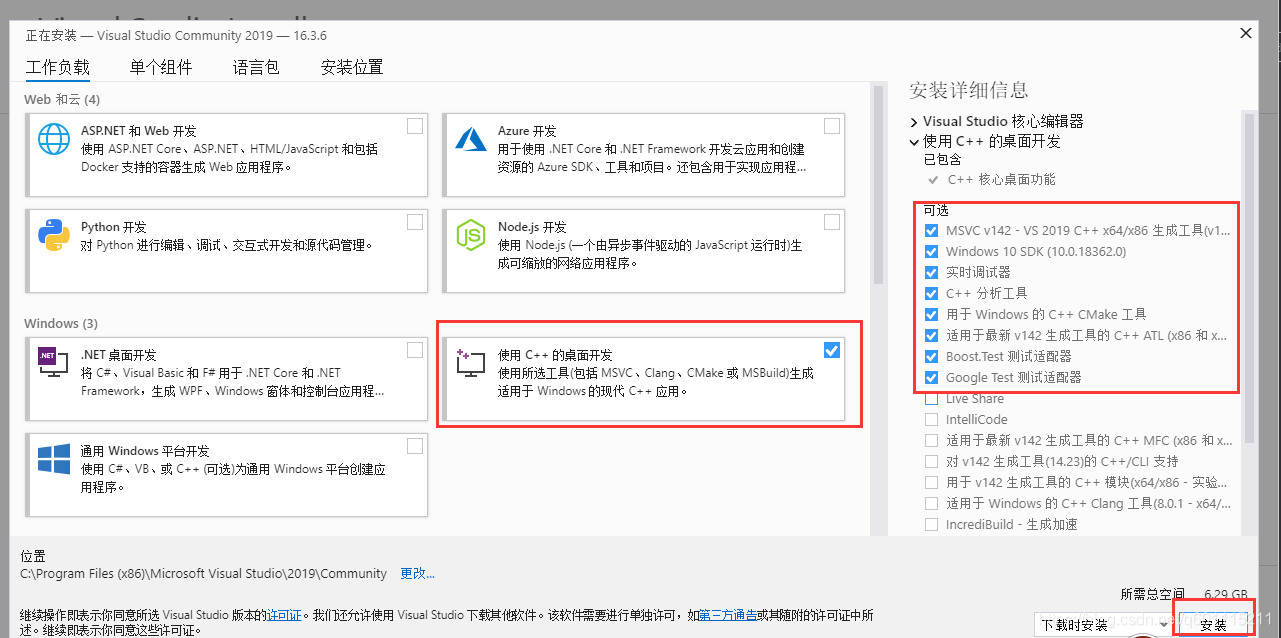This screenshot has width=1281, height=638.
Task: Expand the Visual Studio core editor node
Action: coord(914,121)
